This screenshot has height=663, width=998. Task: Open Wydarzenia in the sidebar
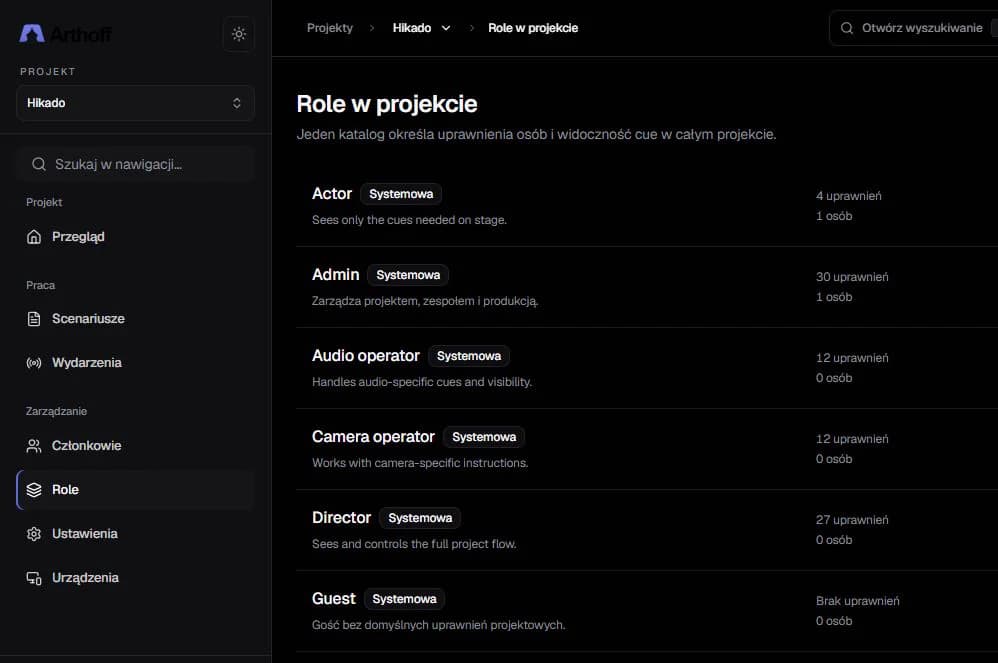(x=136, y=363)
